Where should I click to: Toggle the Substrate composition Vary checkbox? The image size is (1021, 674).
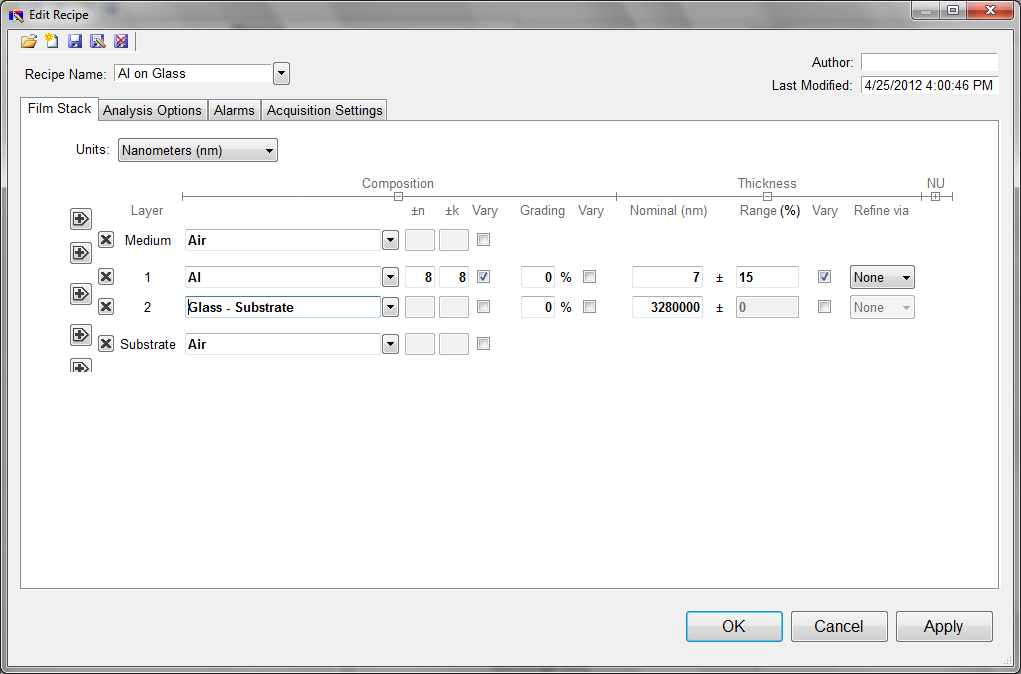483,344
